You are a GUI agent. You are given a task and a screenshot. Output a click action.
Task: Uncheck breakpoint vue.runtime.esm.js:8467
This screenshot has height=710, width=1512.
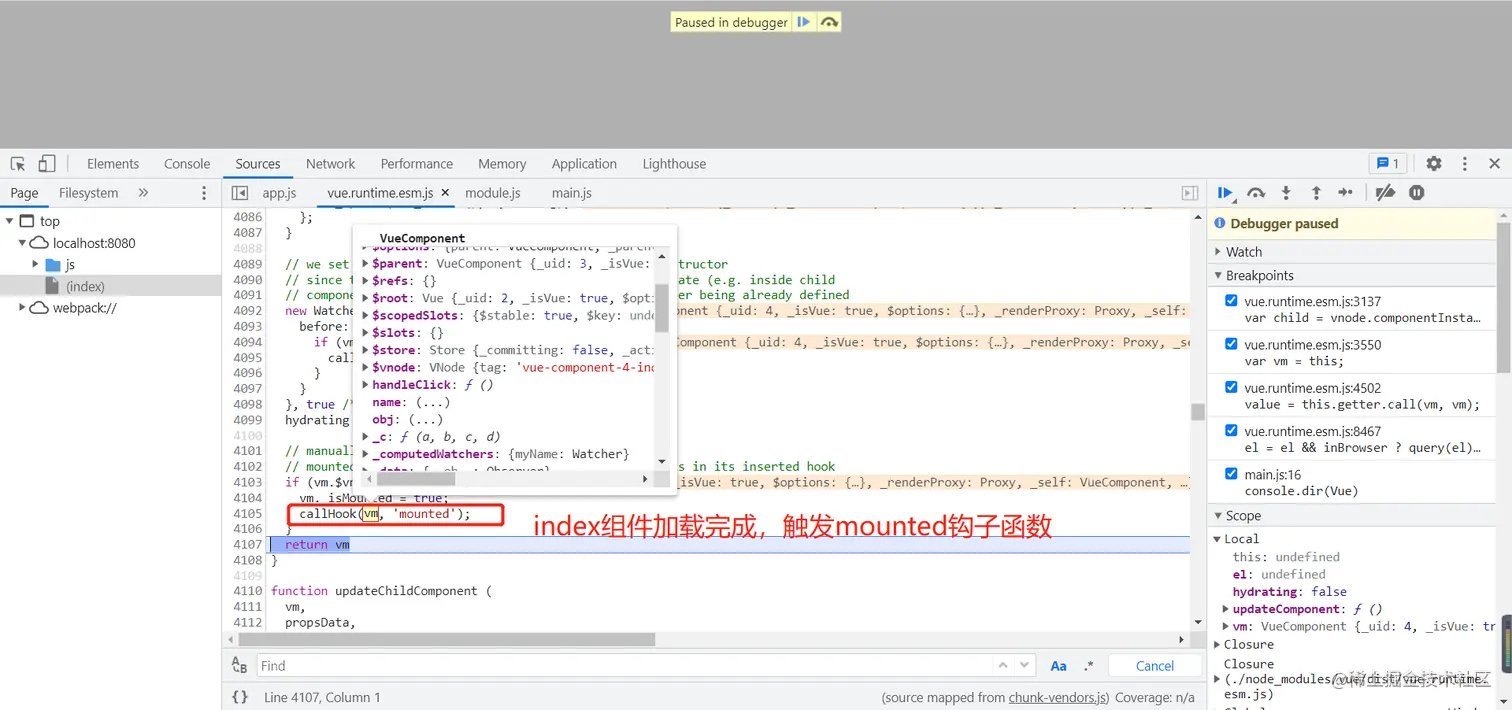click(x=1231, y=431)
